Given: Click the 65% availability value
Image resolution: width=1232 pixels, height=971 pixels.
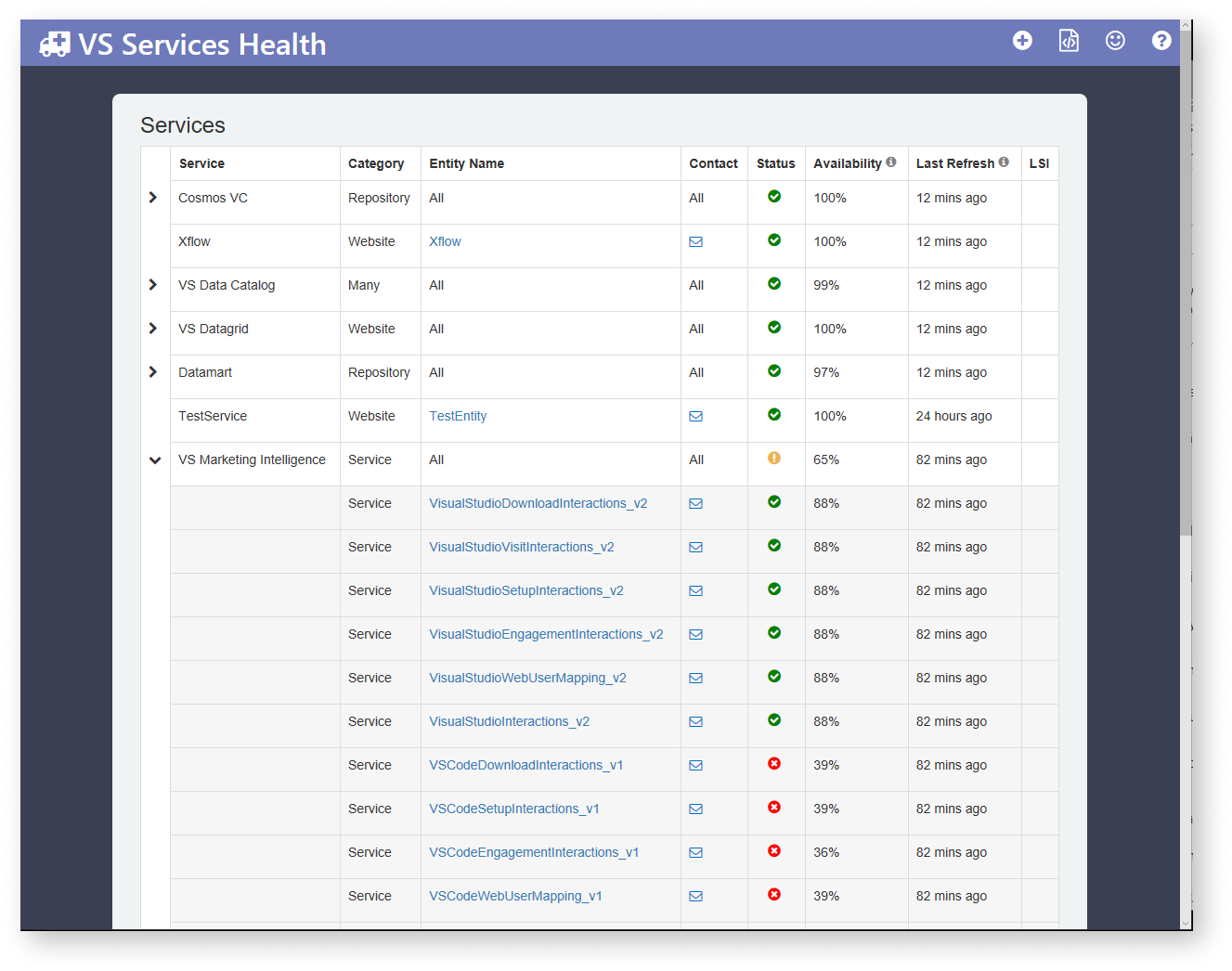Looking at the screenshot, I should point(826,460).
